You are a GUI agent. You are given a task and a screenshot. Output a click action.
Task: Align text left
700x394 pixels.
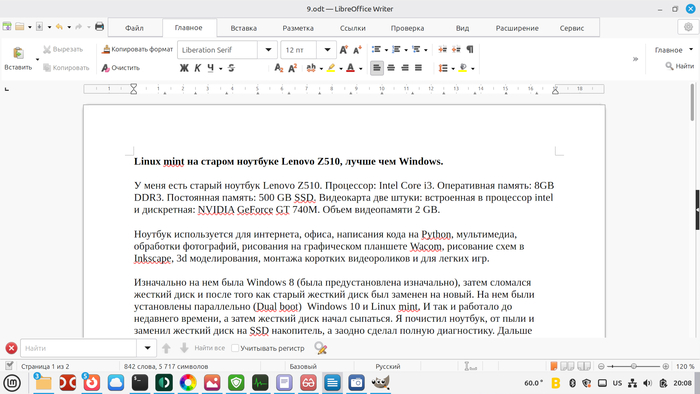click(377, 68)
